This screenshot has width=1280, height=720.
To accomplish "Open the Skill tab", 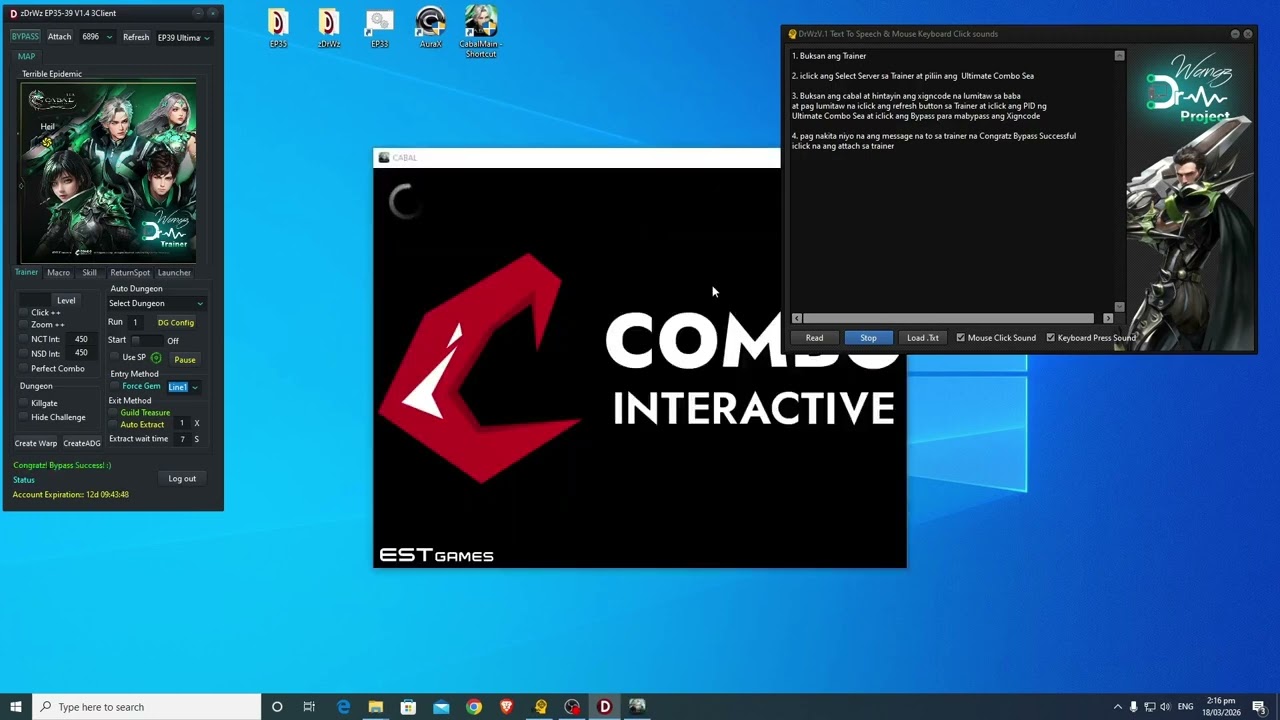I will [90, 272].
